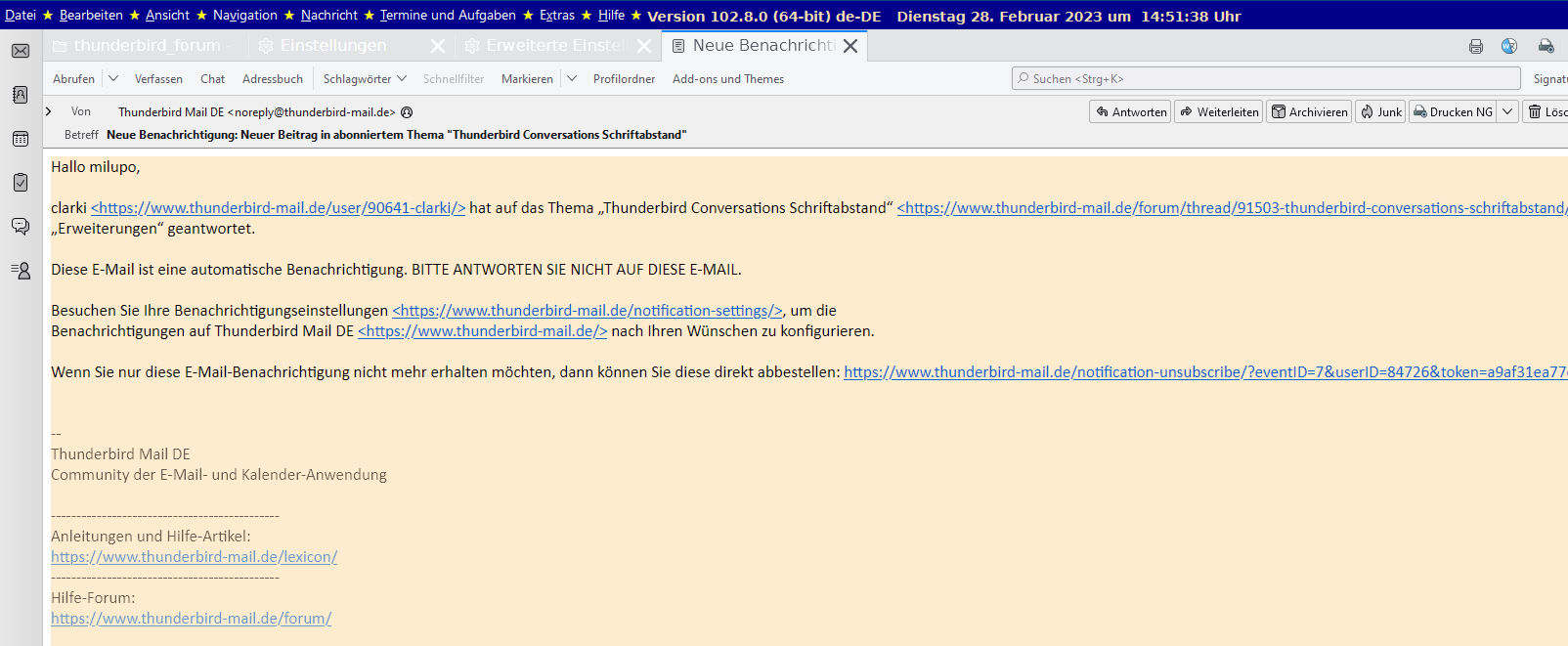The height and width of the screenshot is (646, 1568).
Task: Open the lexicon link under Anleitungen
Action: (x=195, y=557)
